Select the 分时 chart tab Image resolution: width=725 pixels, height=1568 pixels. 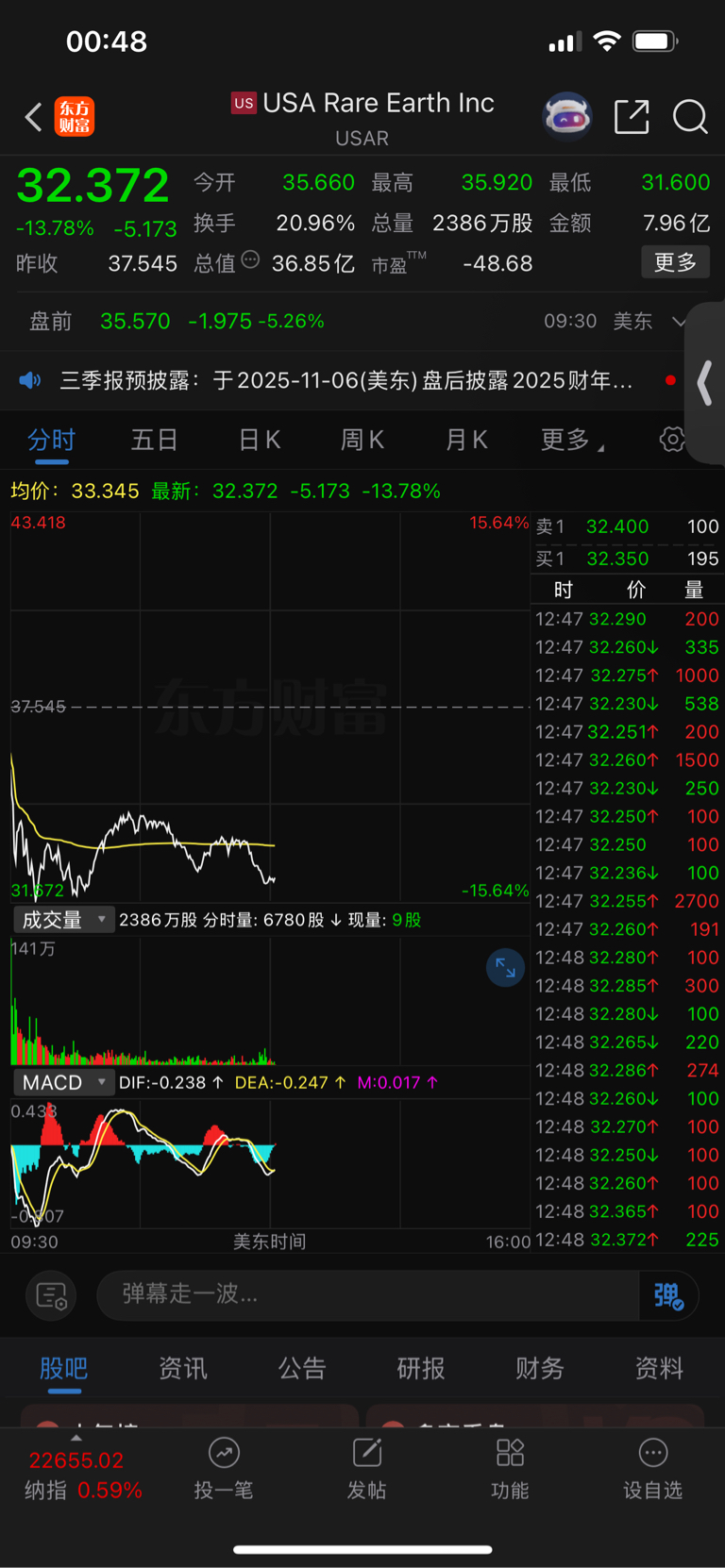pyautogui.click(x=51, y=440)
